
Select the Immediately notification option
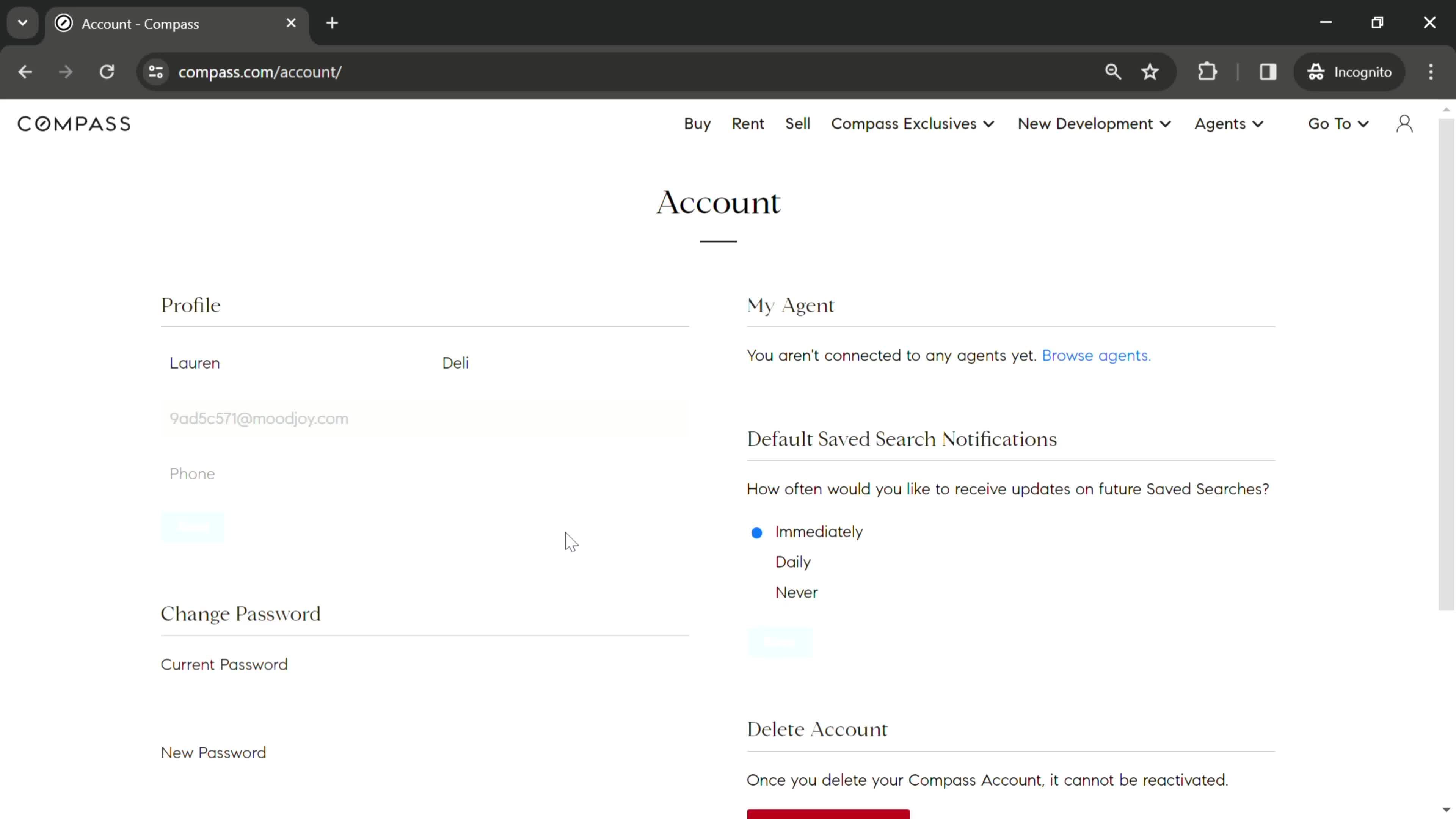coord(756,532)
